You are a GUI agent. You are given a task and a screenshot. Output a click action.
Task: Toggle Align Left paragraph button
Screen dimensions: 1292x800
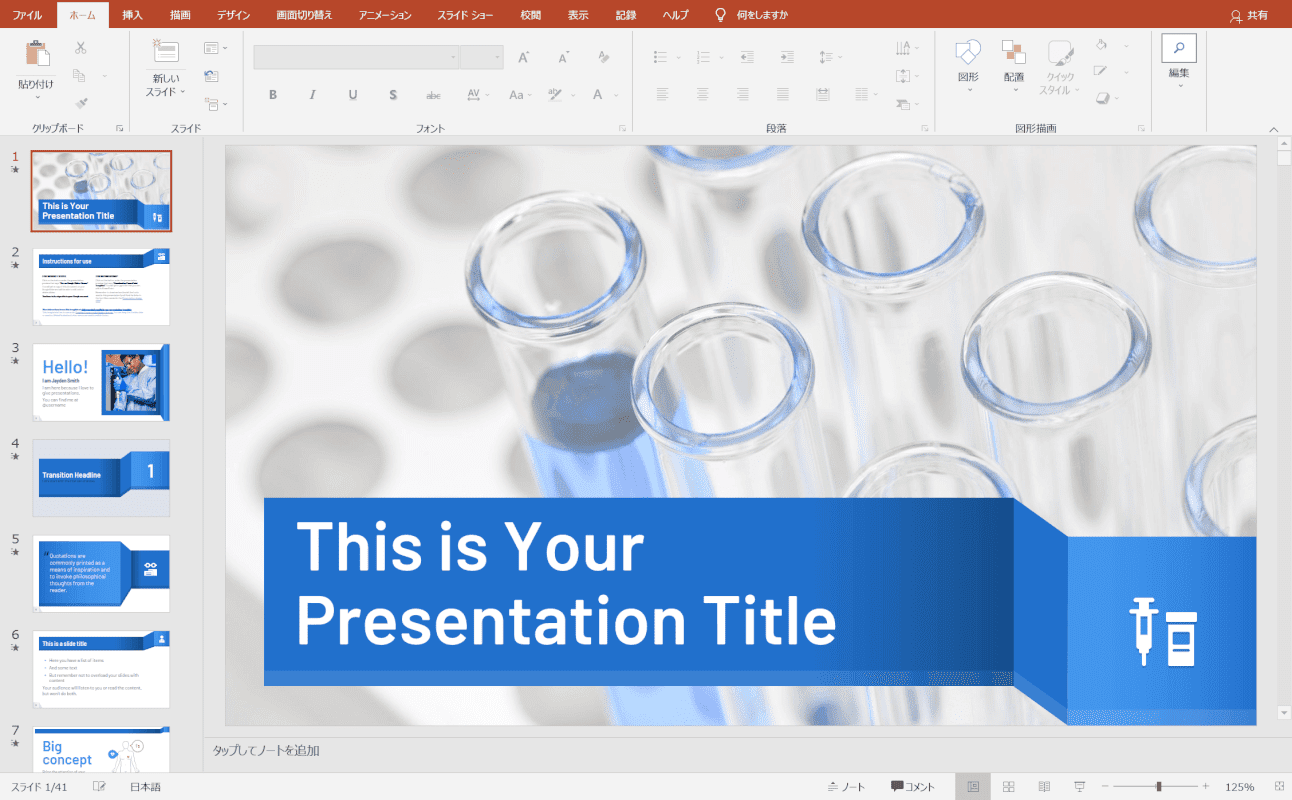click(x=662, y=95)
